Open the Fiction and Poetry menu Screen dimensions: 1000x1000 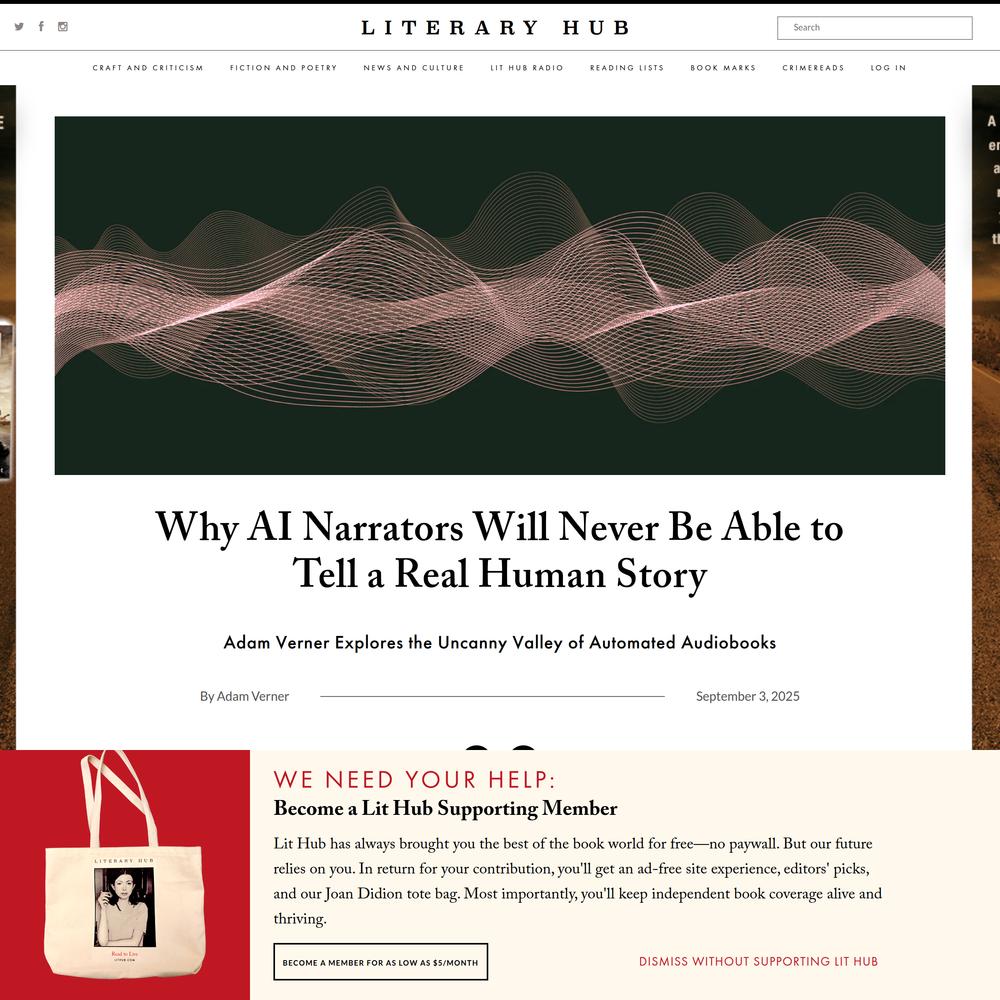(x=283, y=68)
